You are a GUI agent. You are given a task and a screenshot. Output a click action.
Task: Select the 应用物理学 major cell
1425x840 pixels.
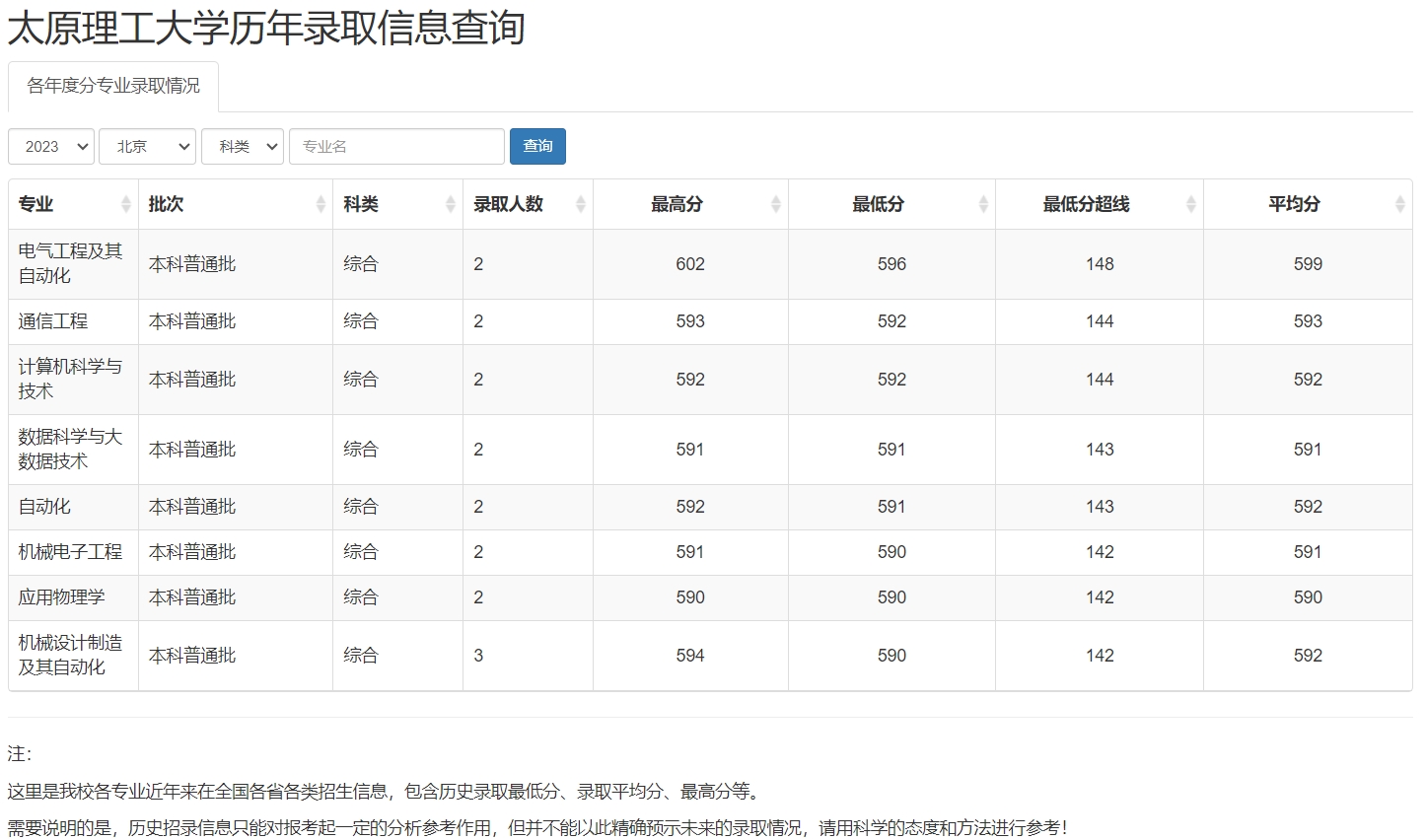[x=73, y=597]
